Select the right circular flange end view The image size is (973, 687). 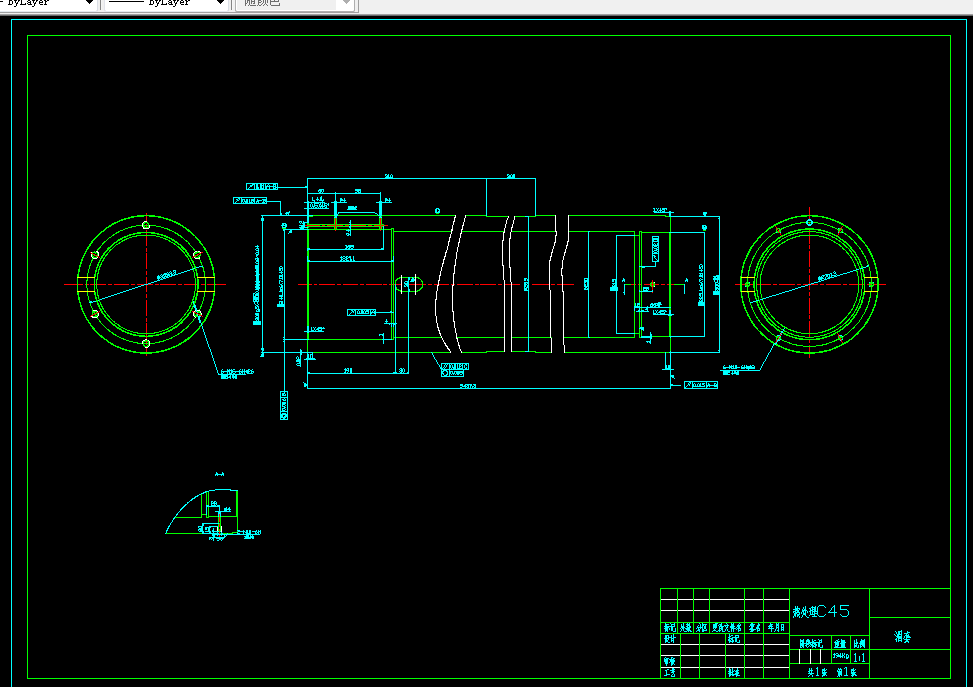[809, 284]
